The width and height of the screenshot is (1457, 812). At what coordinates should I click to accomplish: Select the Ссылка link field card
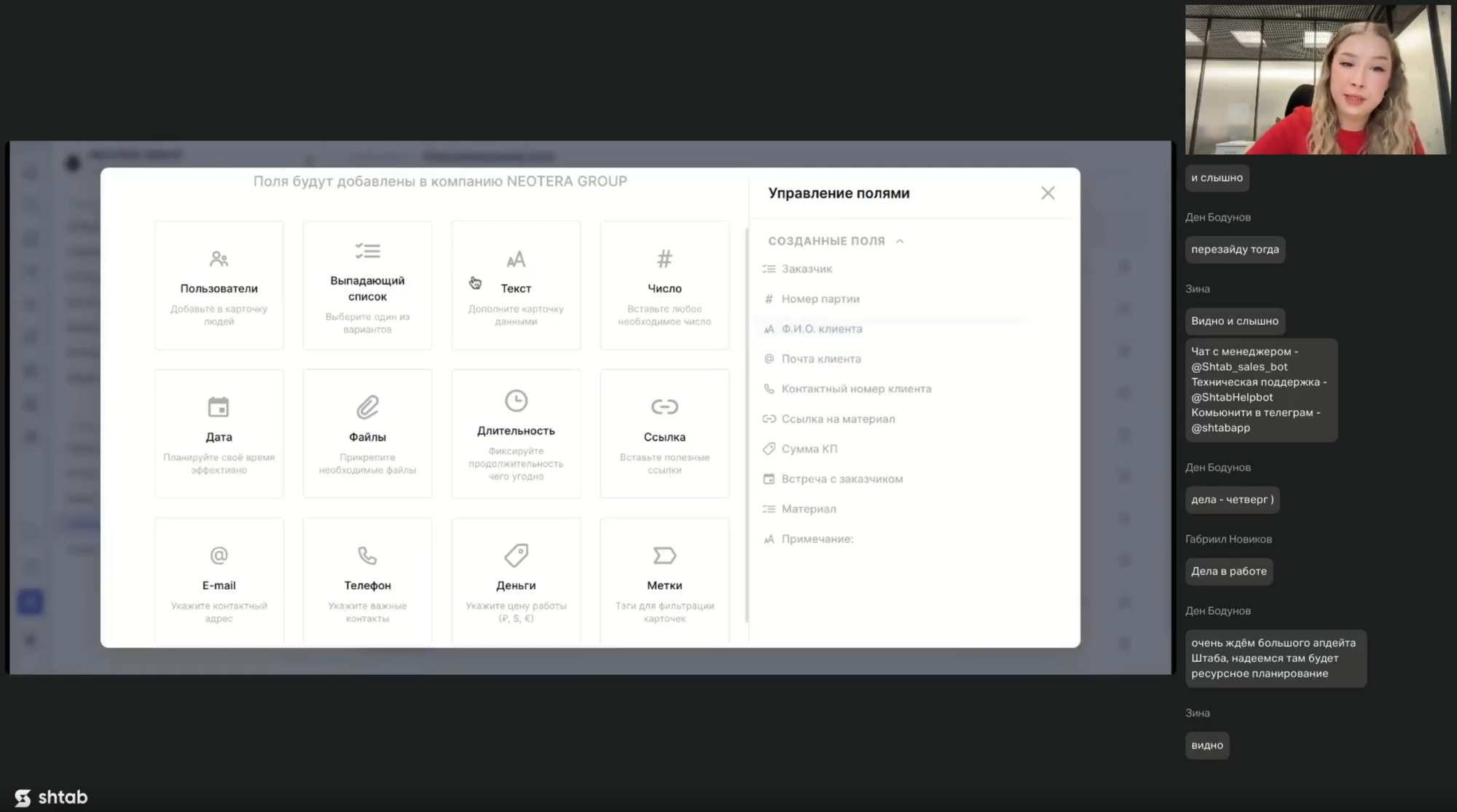[664, 433]
